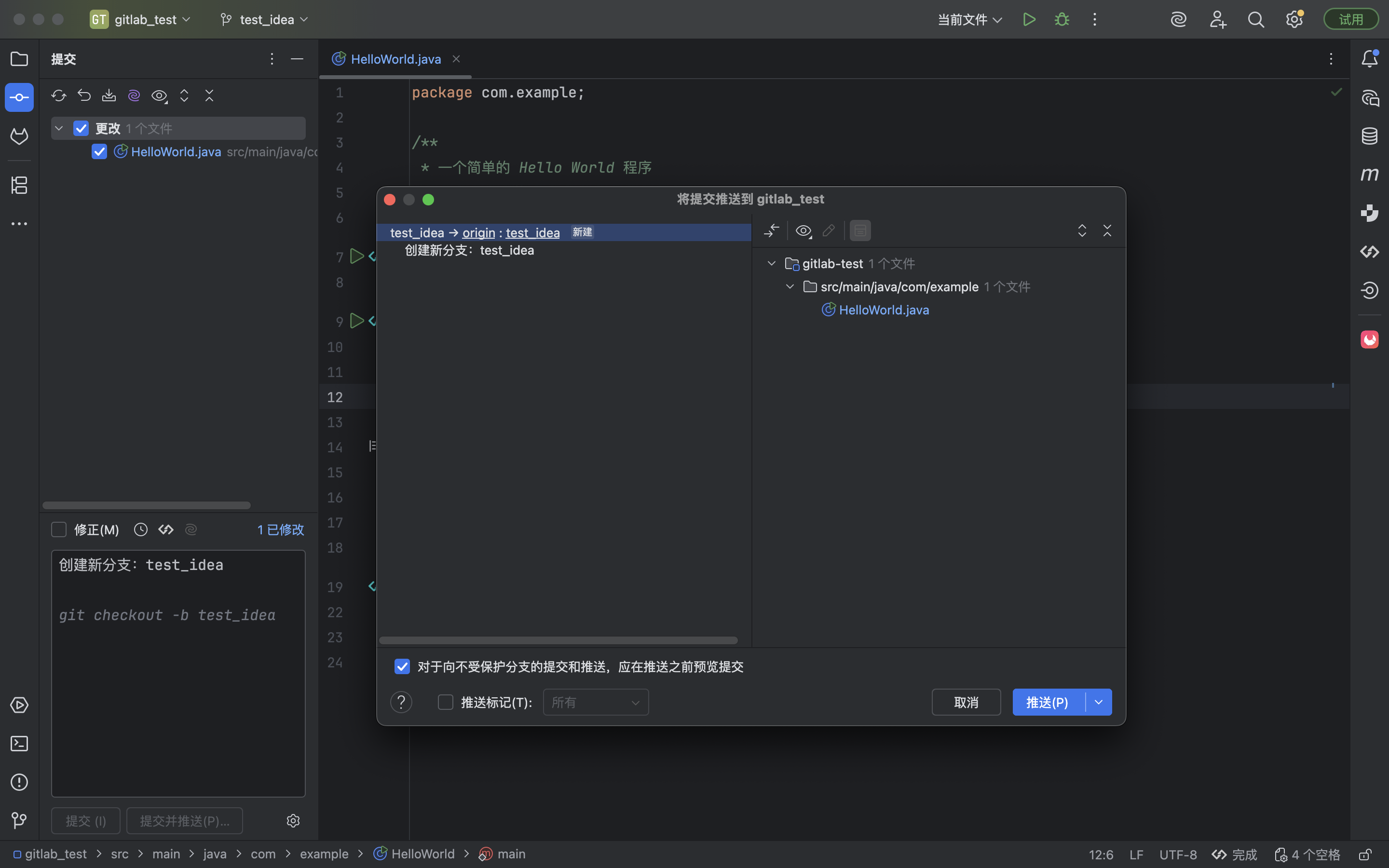This screenshot has height=868, width=1389.
Task: Open the Database tool window icon
Action: point(1370,136)
